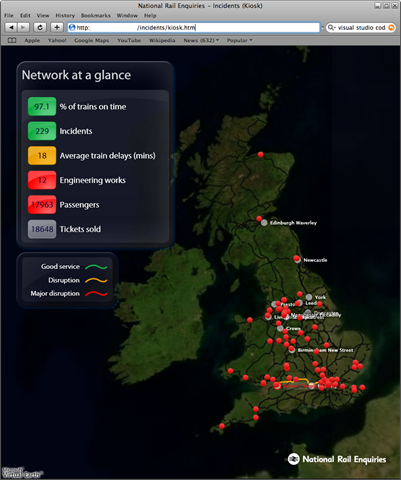Open the bookmarks book icon in the bar

point(12,40)
